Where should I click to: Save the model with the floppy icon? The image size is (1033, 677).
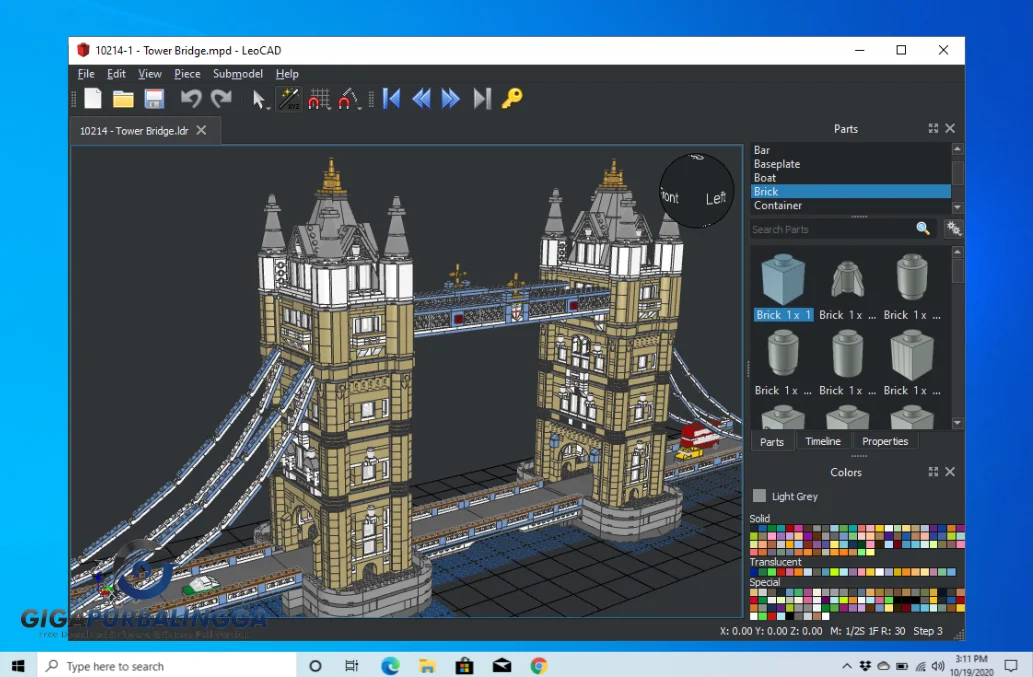154,99
